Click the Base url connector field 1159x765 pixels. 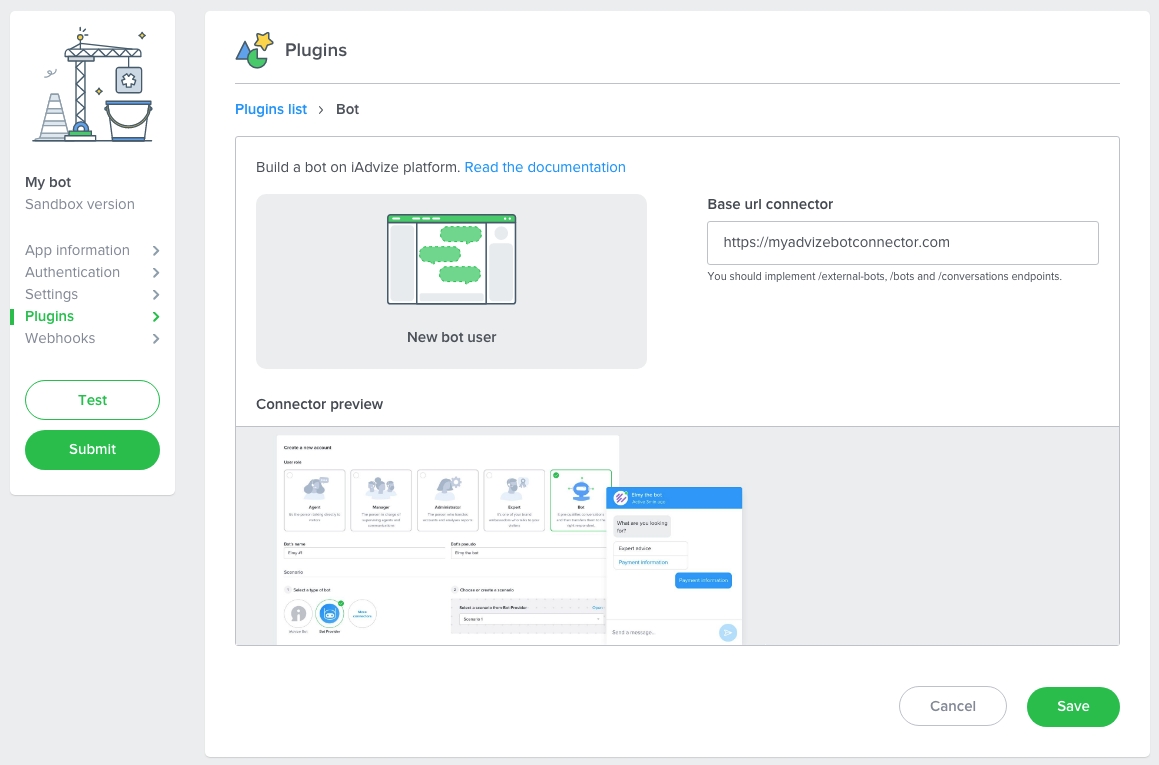[x=902, y=243]
